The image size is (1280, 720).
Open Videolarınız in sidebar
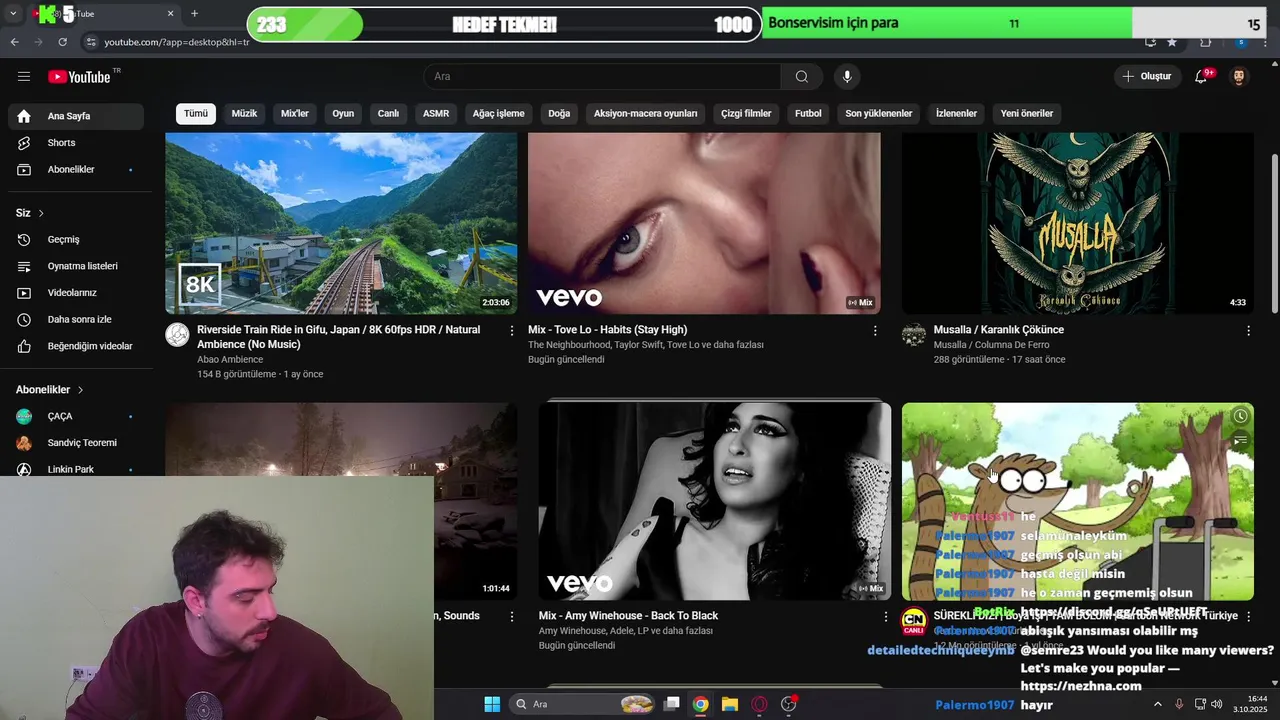click(x=76, y=293)
